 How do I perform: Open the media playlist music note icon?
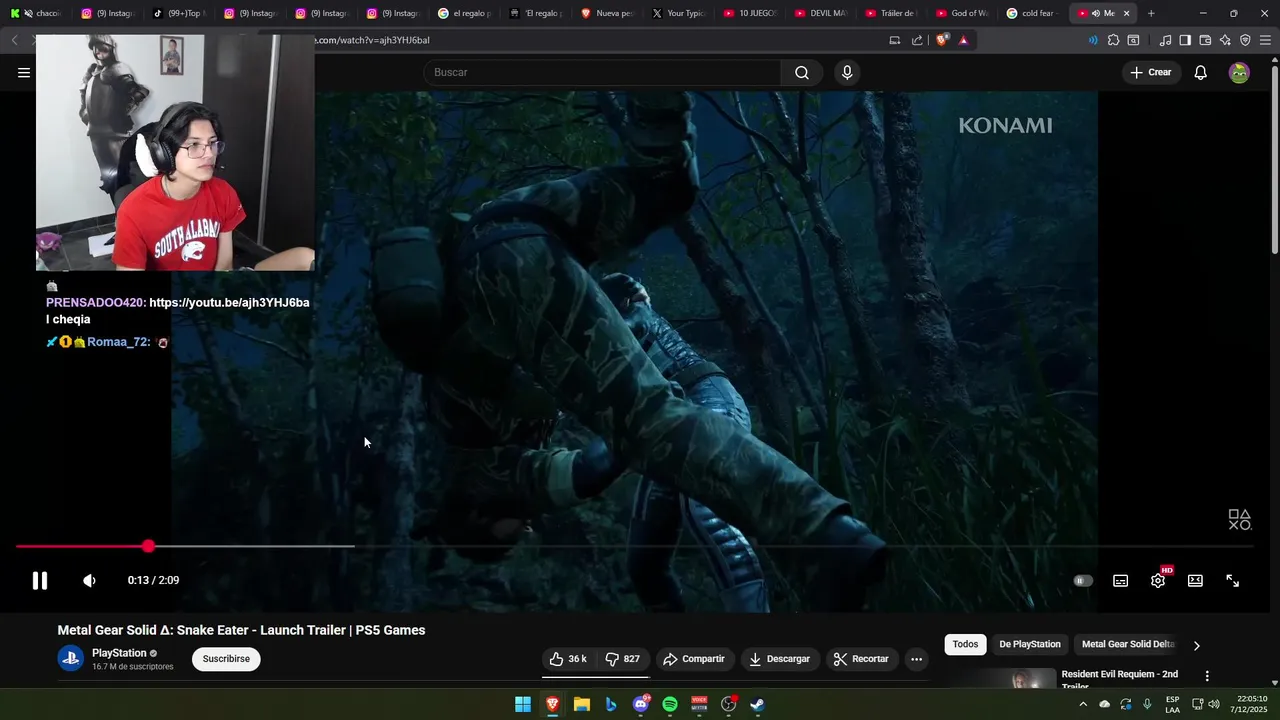click(x=1165, y=40)
